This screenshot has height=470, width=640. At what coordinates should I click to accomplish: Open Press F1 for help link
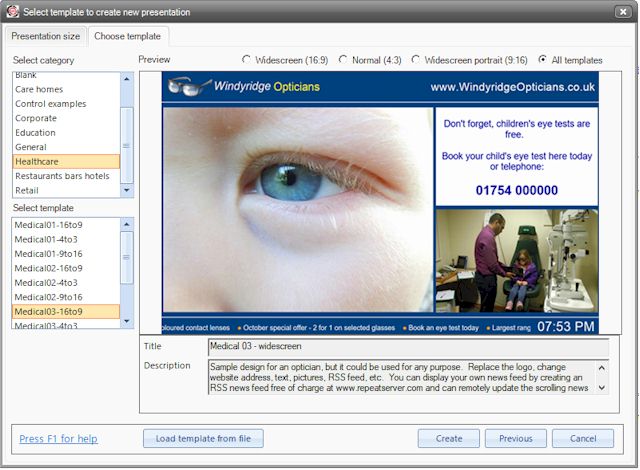point(58,439)
